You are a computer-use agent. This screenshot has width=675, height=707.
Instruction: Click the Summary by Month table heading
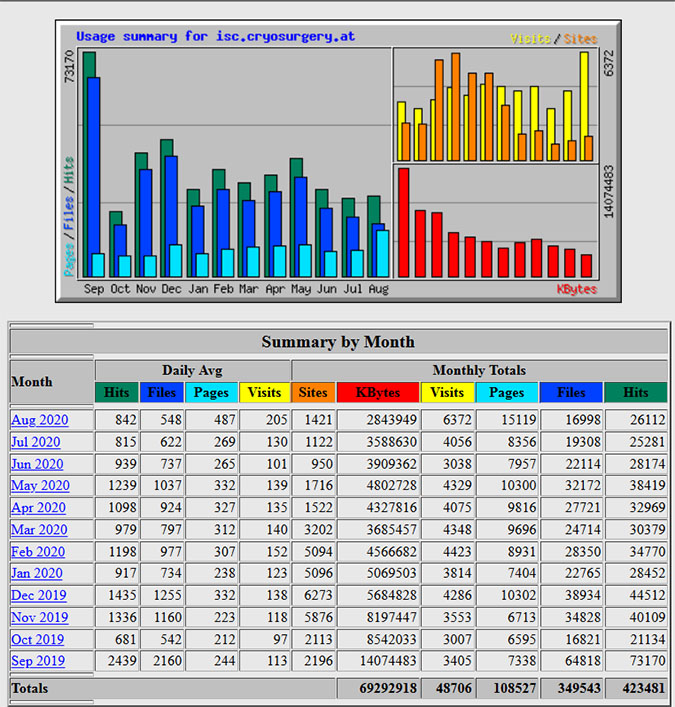[338, 342]
